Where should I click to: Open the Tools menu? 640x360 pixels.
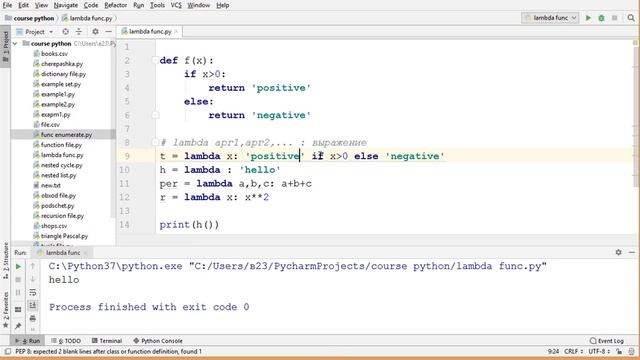(x=157, y=5)
